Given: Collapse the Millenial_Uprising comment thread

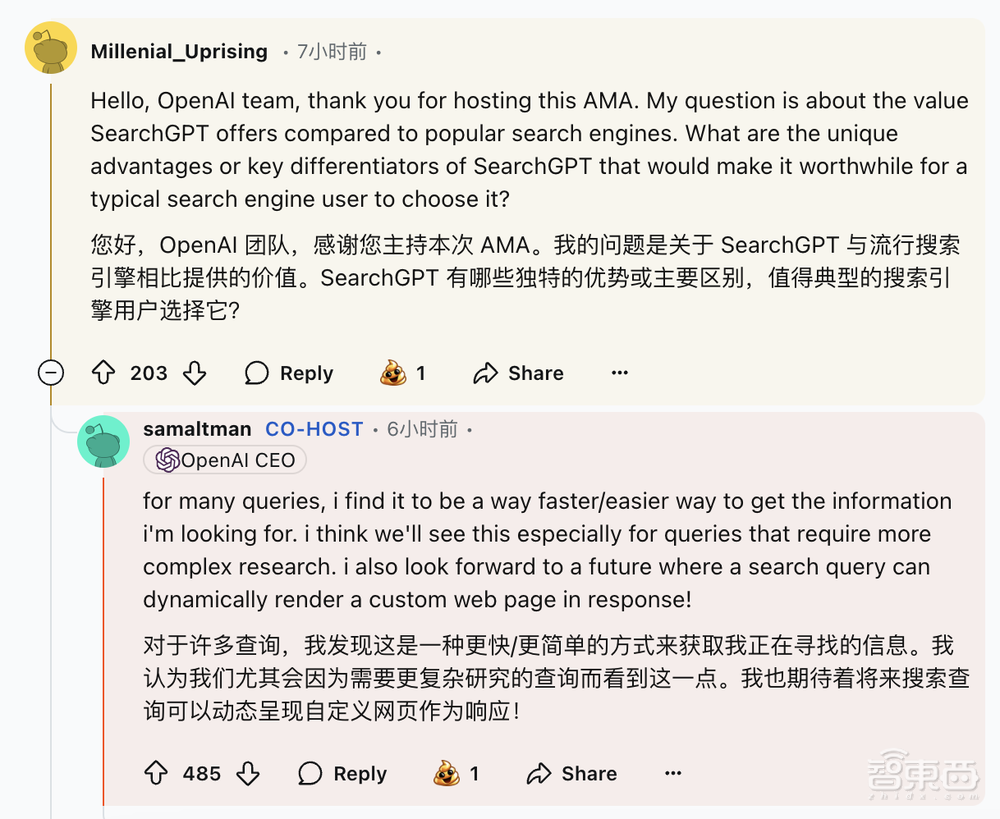Looking at the screenshot, I should 50,372.
